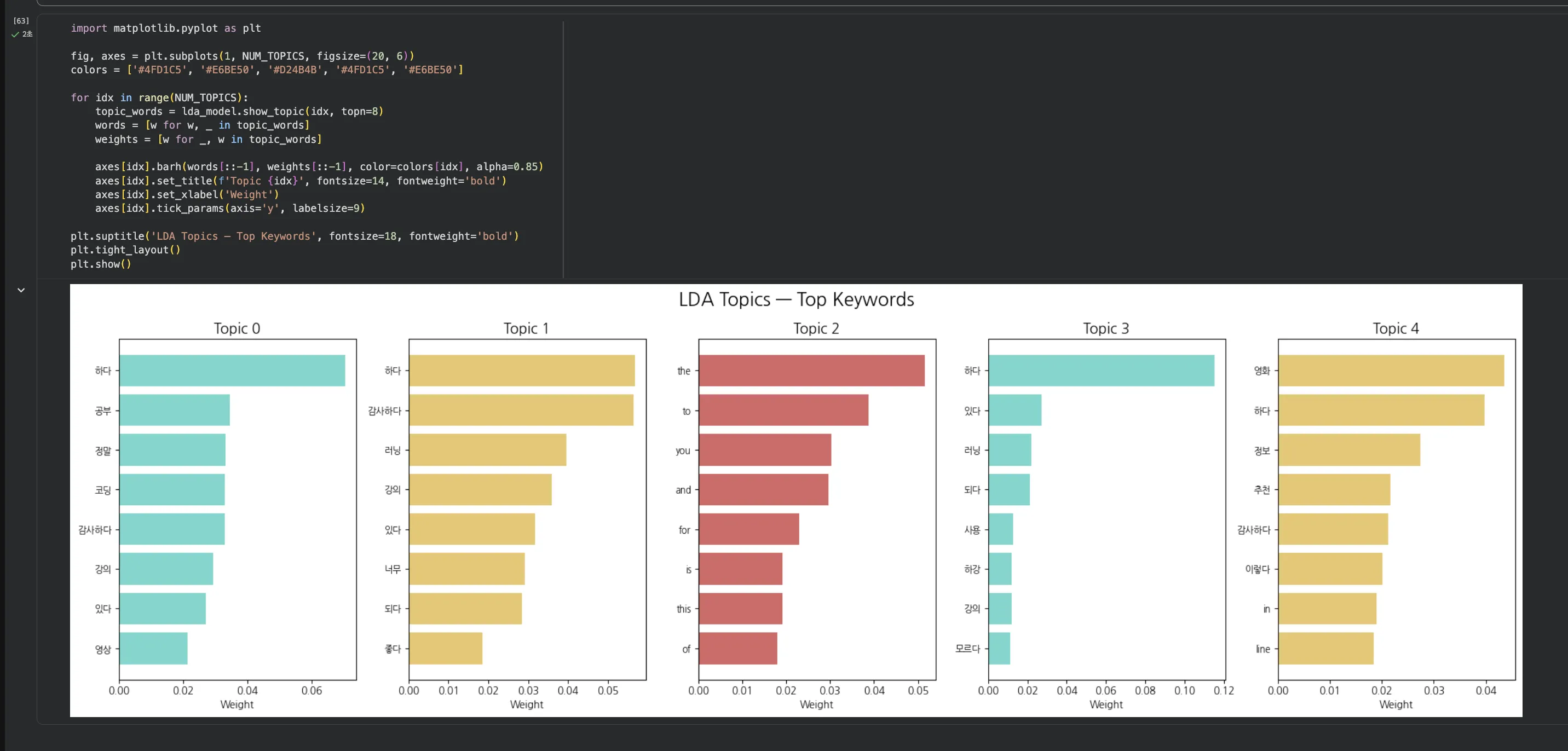Collapse the cell output with chevron

pos(21,290)
